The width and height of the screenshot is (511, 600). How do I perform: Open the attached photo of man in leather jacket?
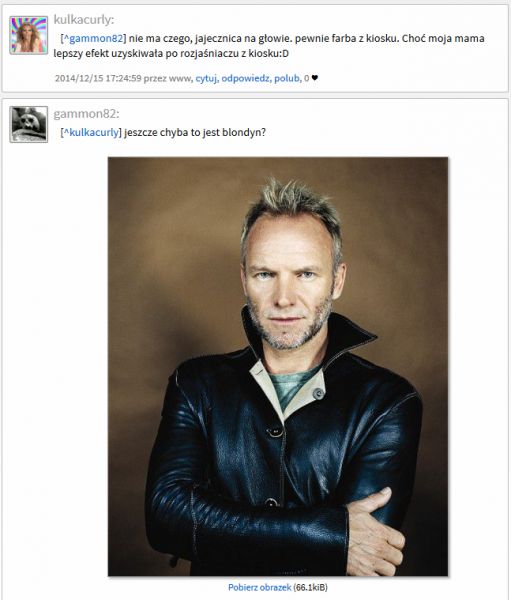[278, 366]
